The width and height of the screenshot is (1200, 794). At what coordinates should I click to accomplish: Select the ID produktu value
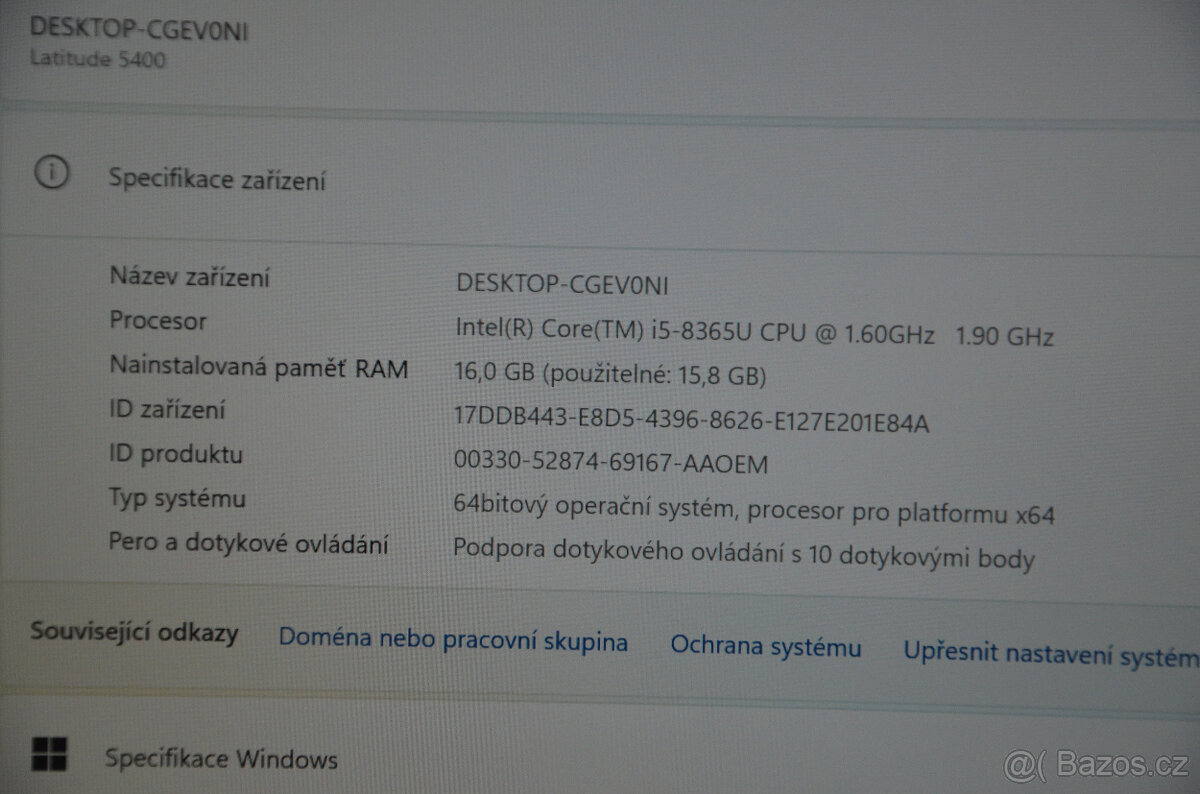pos(610,464)
